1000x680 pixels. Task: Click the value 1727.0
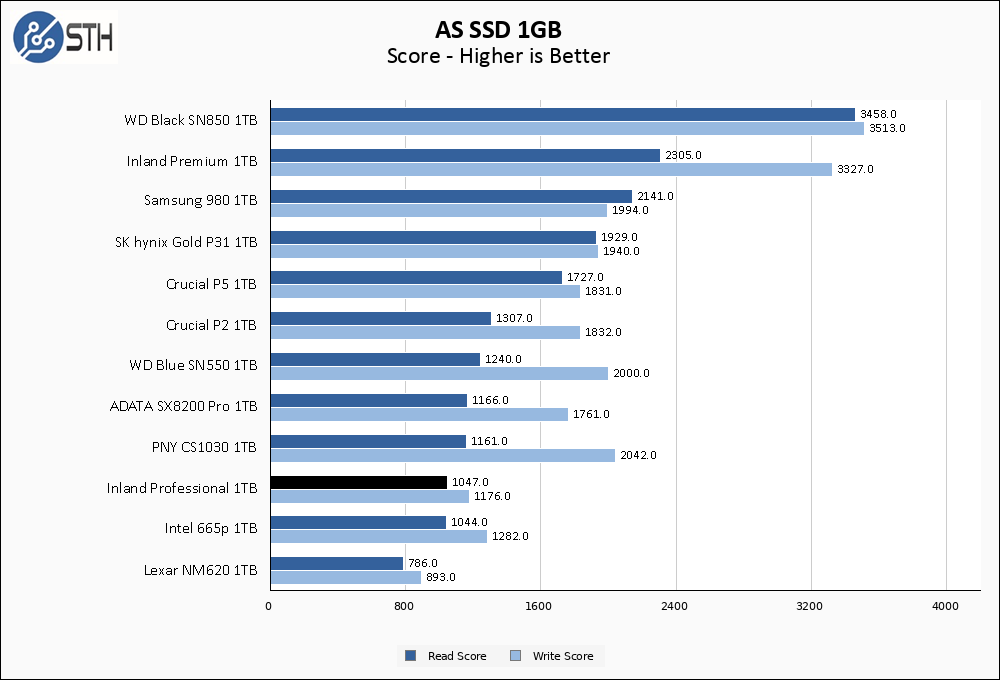585,277
